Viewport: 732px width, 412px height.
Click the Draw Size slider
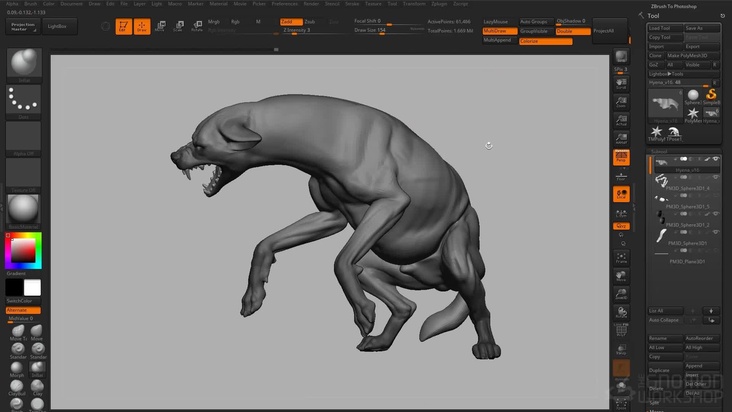click(368, 30)
